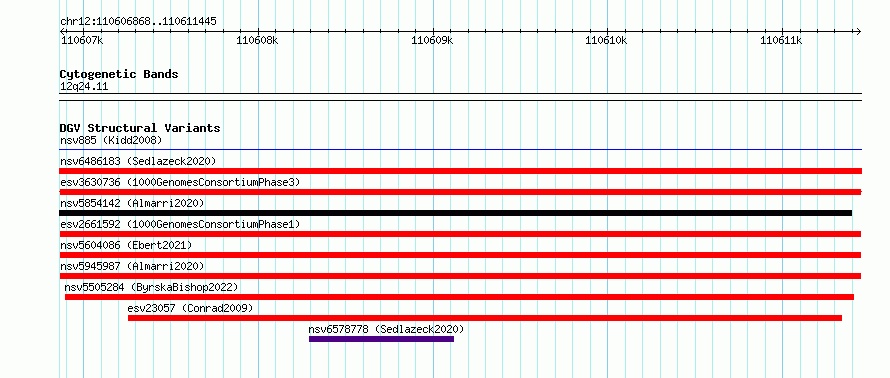This screenshot has height=378, width=890.
Task: Click nsv885 (Kidd2008) label
Action: click(111, 140)
